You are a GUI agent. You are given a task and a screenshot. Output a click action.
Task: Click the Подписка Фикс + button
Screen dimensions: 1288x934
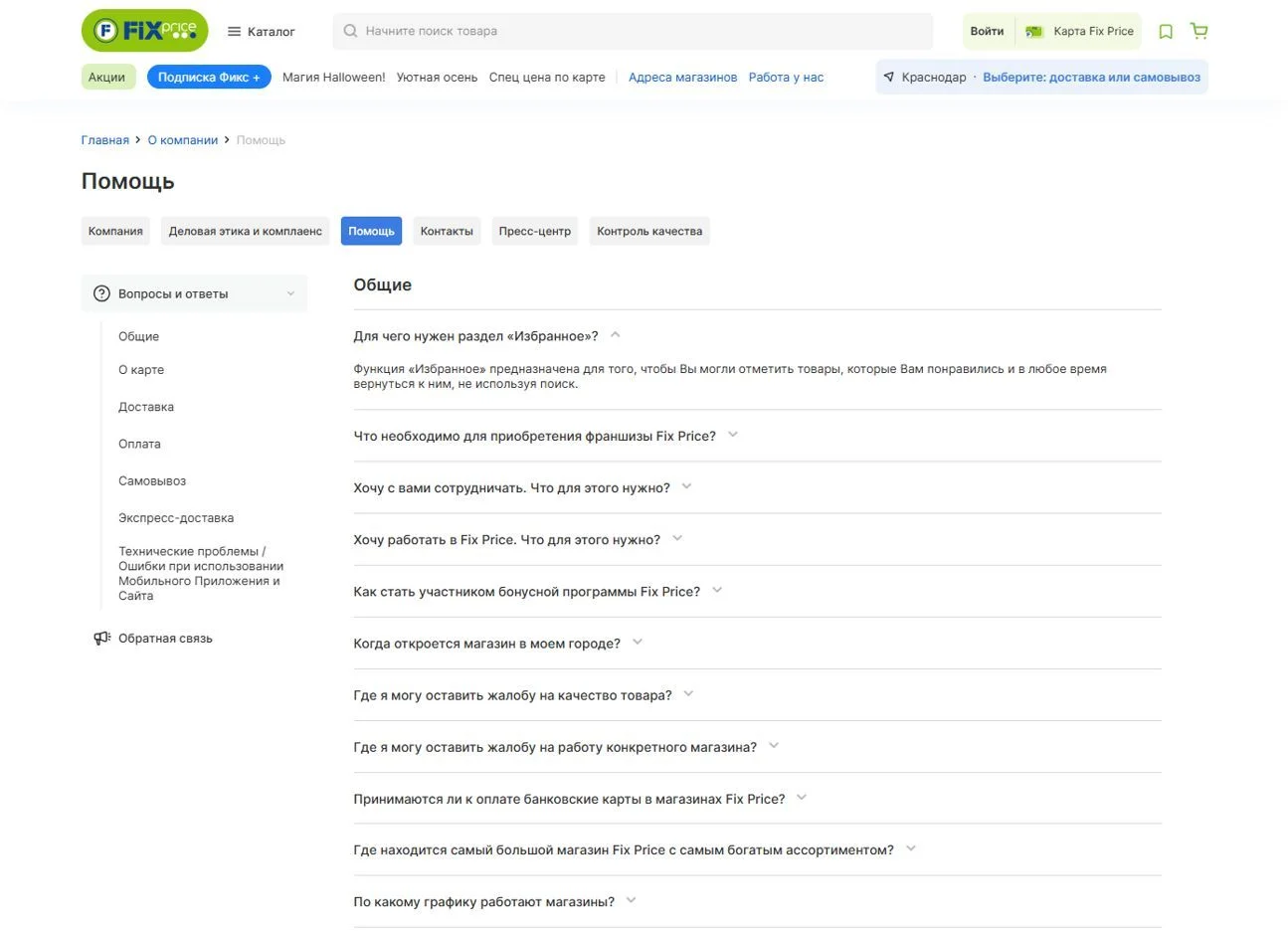(209, 77)
